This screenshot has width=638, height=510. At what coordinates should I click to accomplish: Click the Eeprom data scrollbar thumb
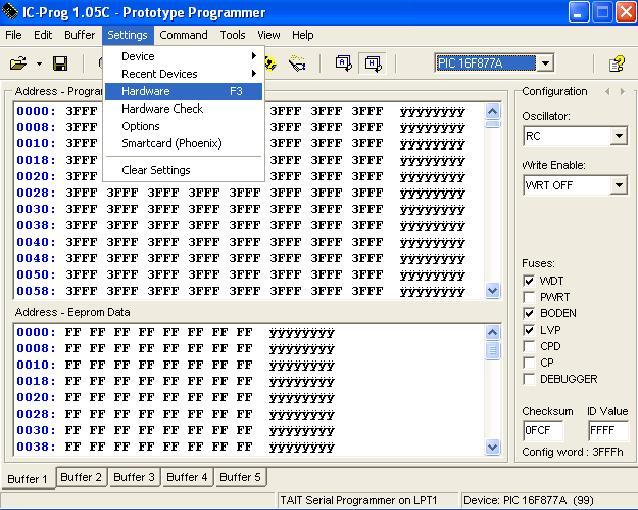pyautogui.click(x=492, y=350)
